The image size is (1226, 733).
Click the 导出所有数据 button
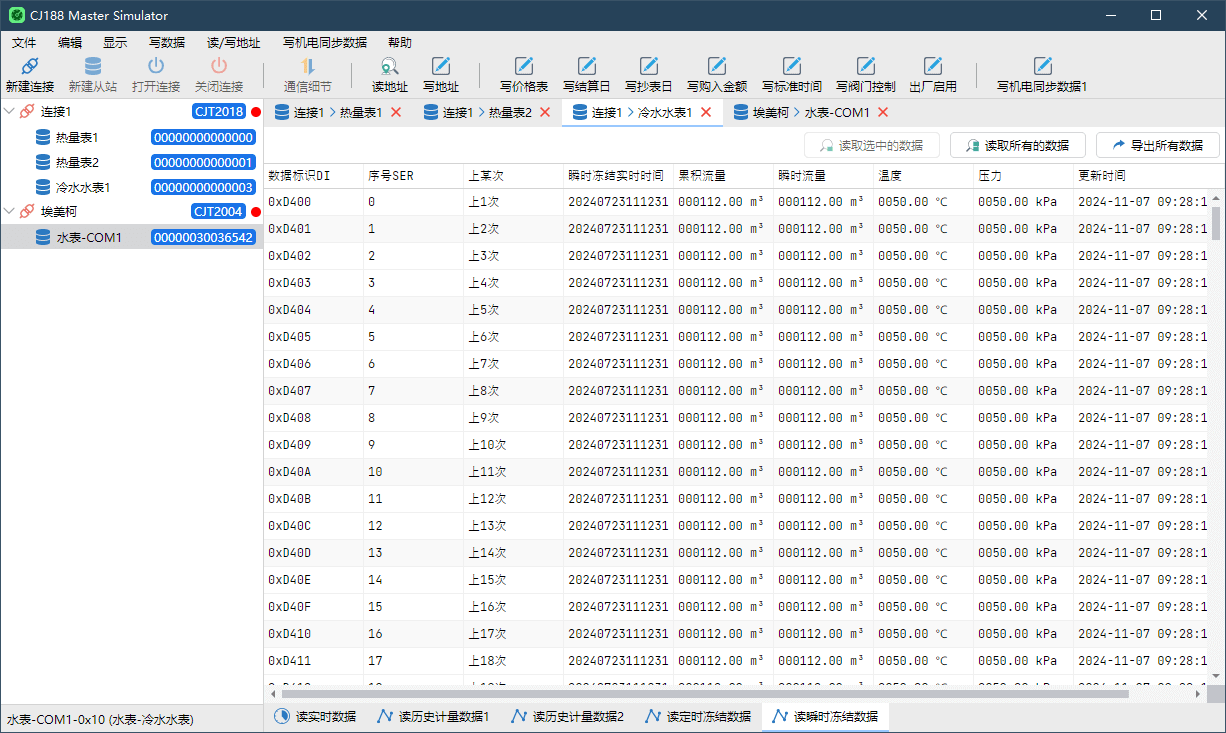point(1157,145)
